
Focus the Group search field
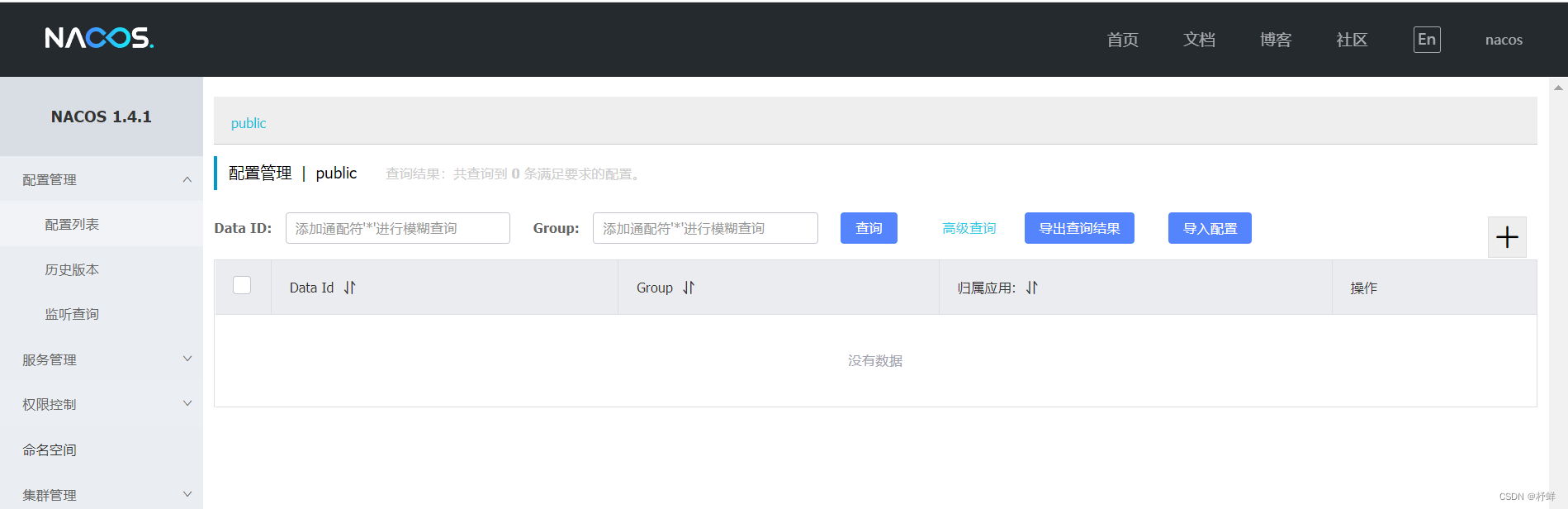(x=705, y=228)
